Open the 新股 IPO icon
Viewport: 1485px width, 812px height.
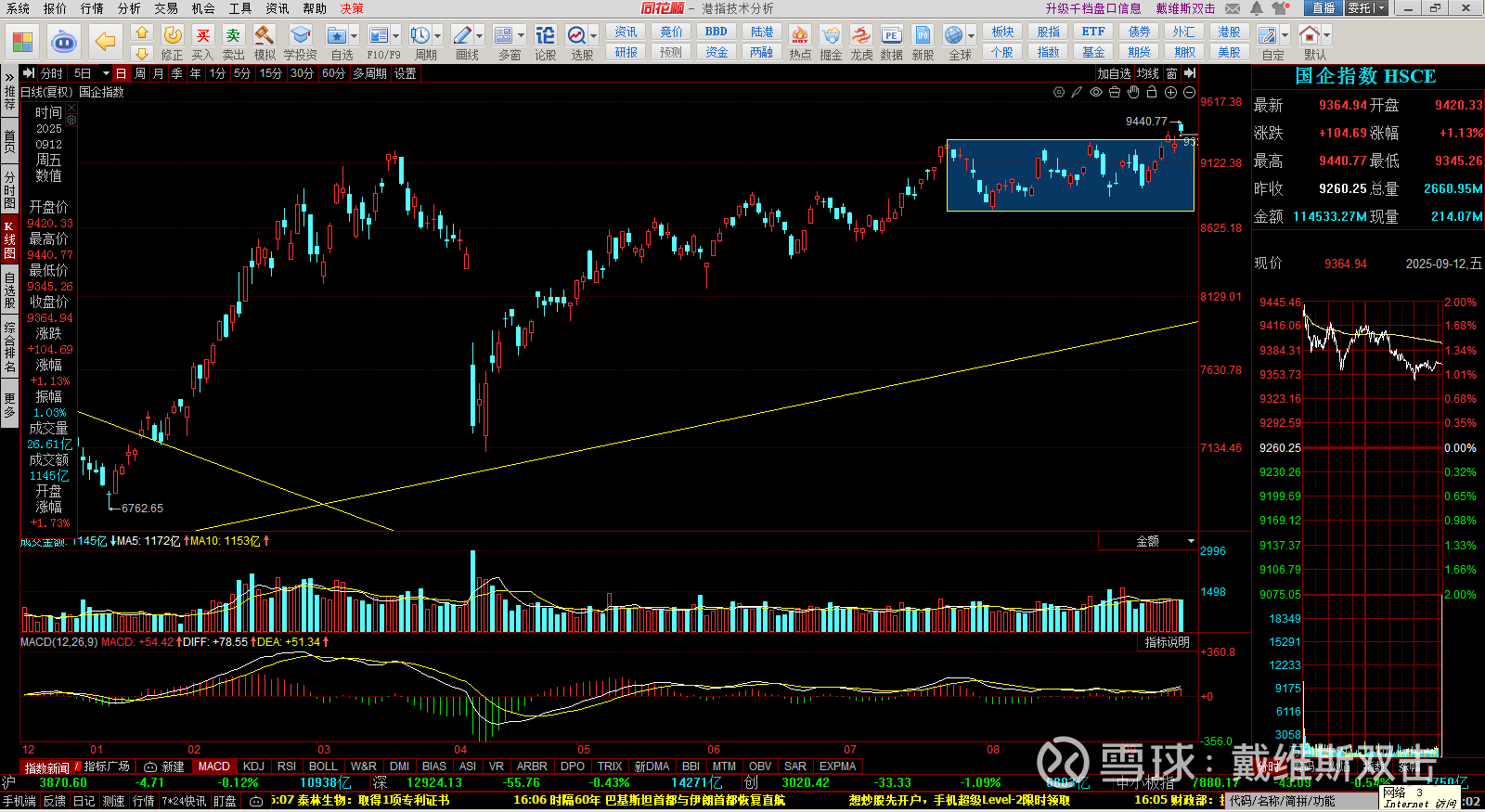(x=923, y=36)
